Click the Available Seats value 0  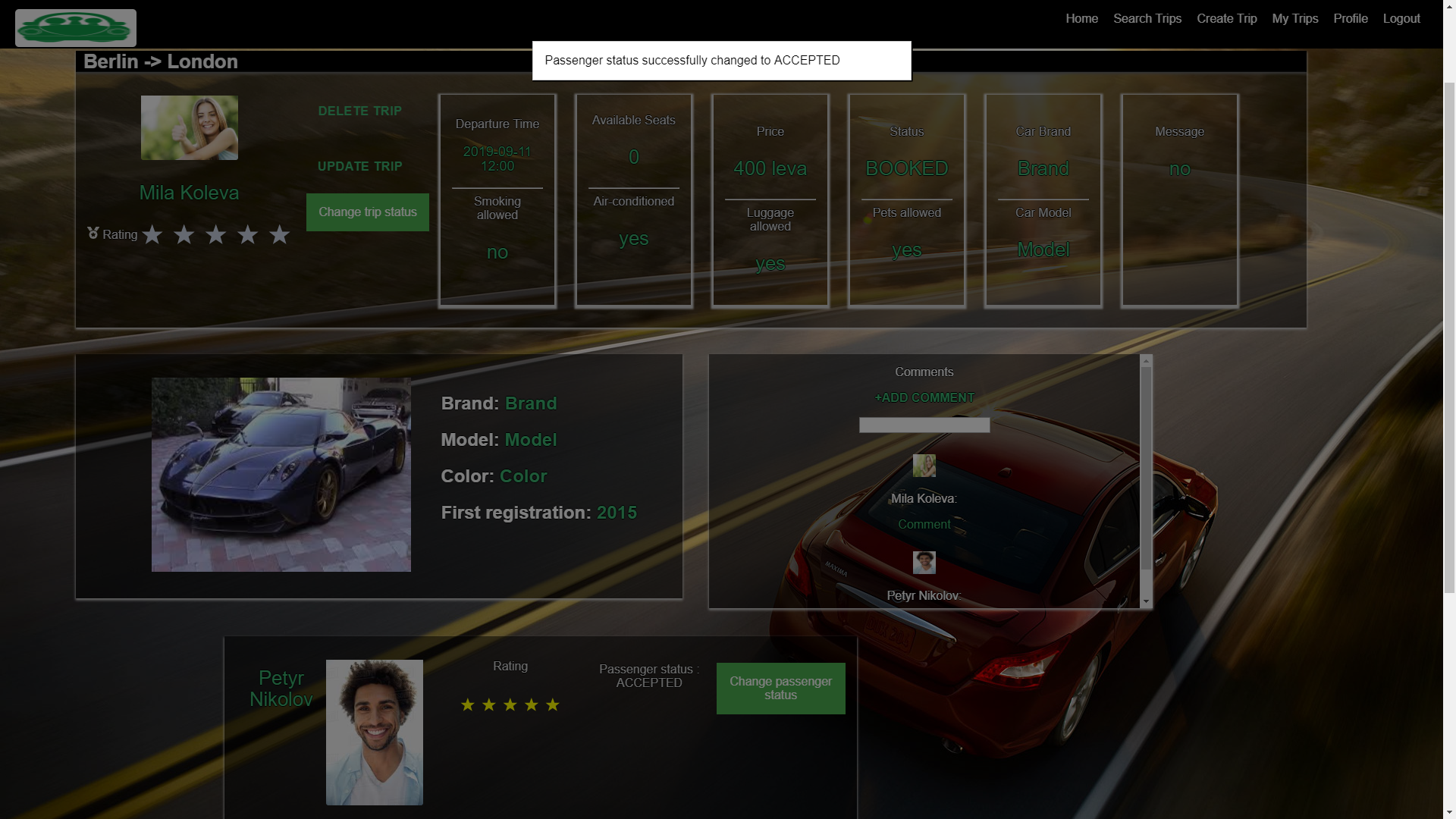634,157
